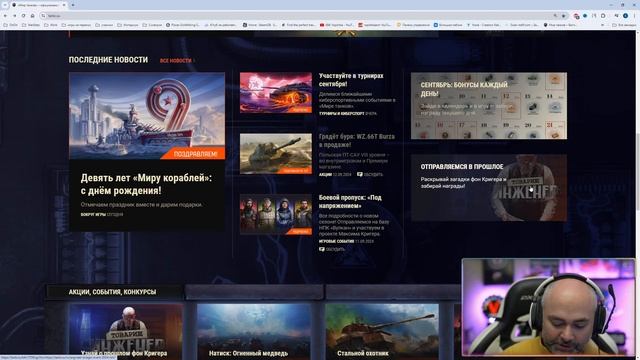Image resolution: width=640 pixels, height=360 pixels.
Task: Open the first bookmarks folder
Action: tap(11, 25)
